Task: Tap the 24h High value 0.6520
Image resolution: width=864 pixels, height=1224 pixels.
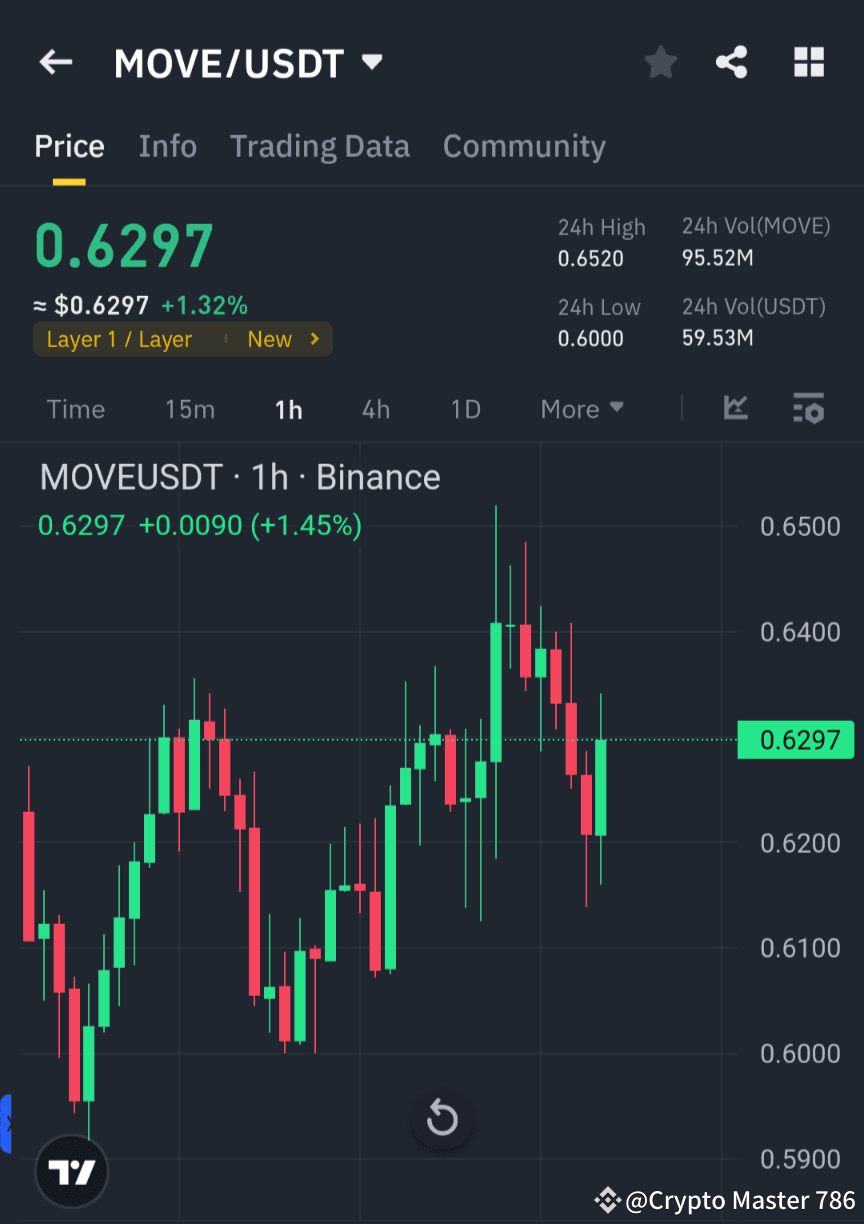Action: pos(589,258)
